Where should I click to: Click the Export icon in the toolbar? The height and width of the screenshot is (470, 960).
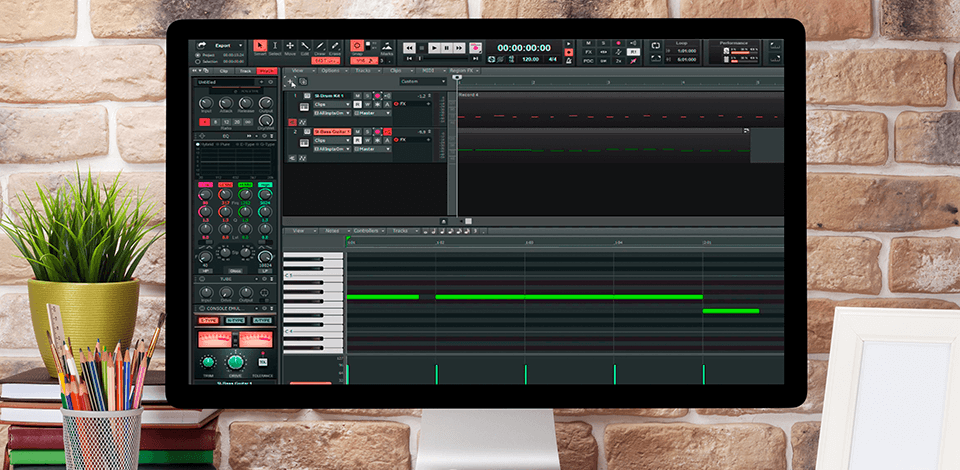pyautogui.click(x=201, y=46)
